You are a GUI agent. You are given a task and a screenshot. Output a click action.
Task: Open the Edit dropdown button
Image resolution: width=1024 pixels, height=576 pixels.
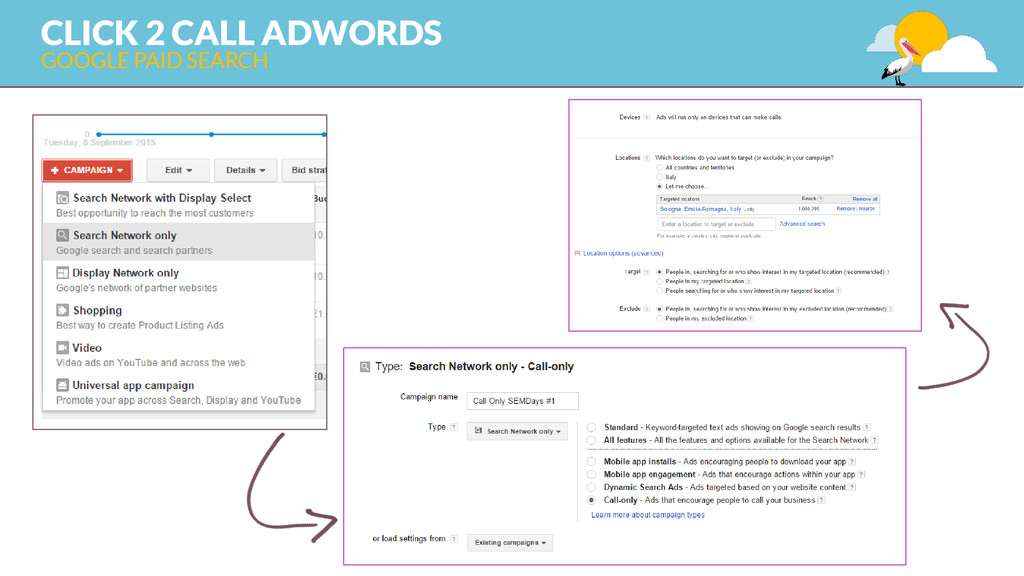tap(178, 170)
